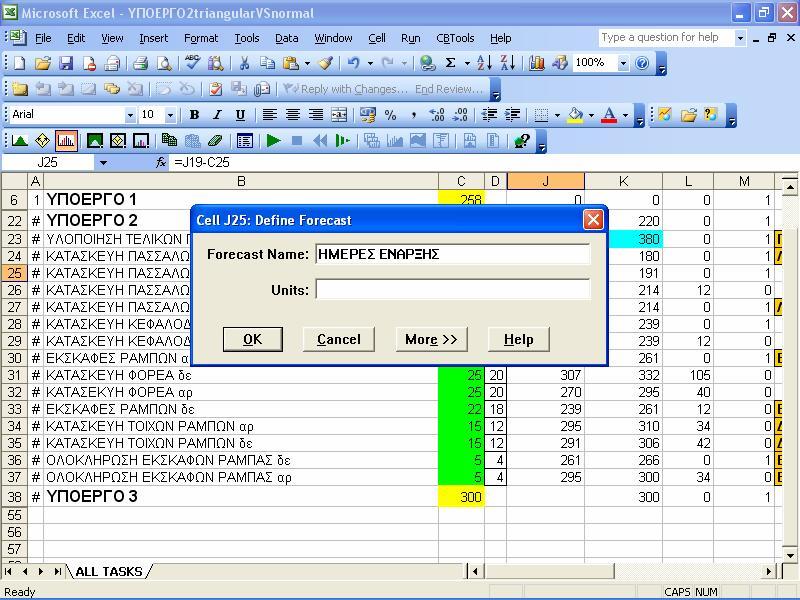The height and width of the screenshot is (600, 800).
Task: Toggle Underline formatting
Action: 240,115
